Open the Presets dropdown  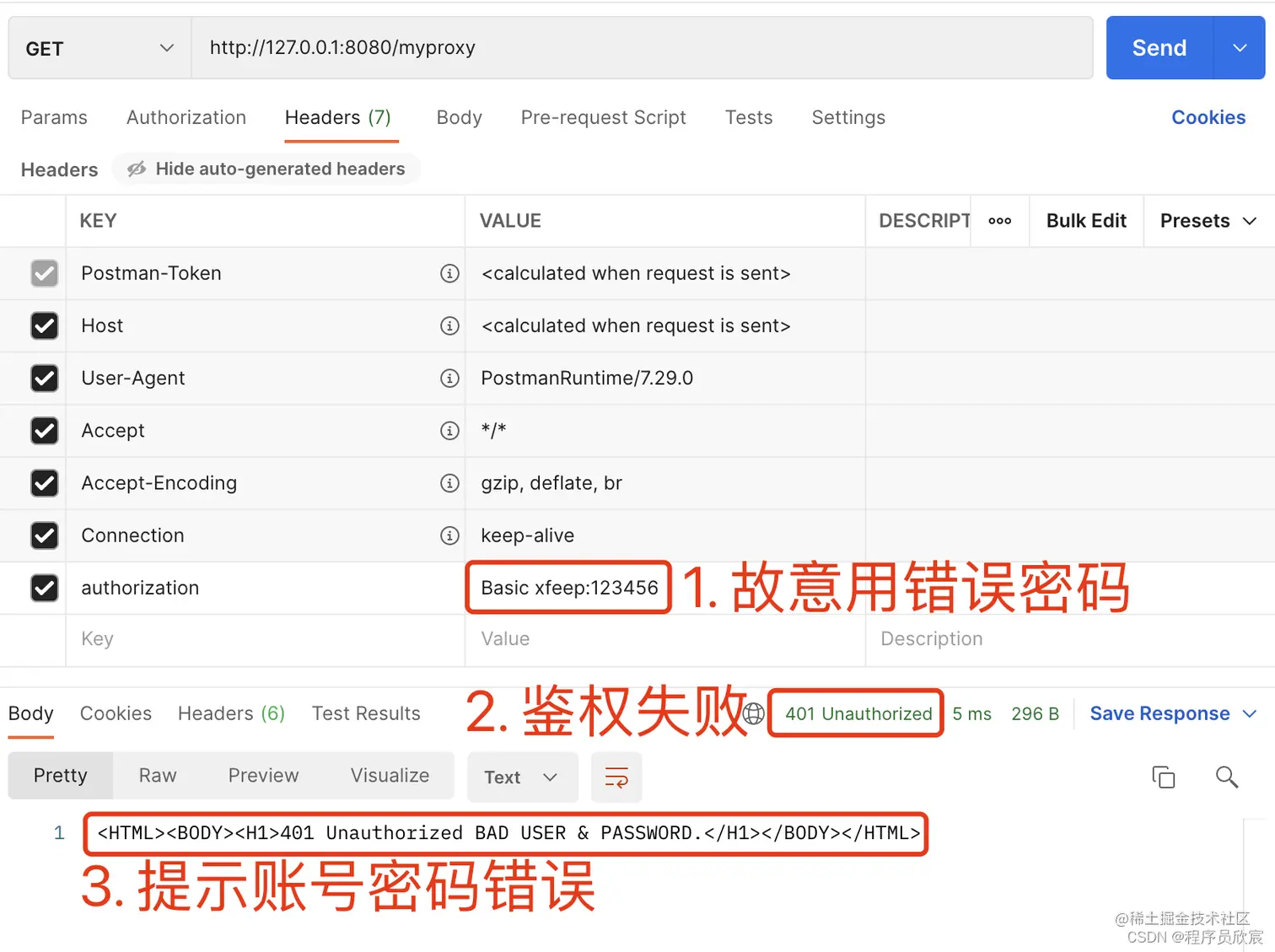[1208, 221]
